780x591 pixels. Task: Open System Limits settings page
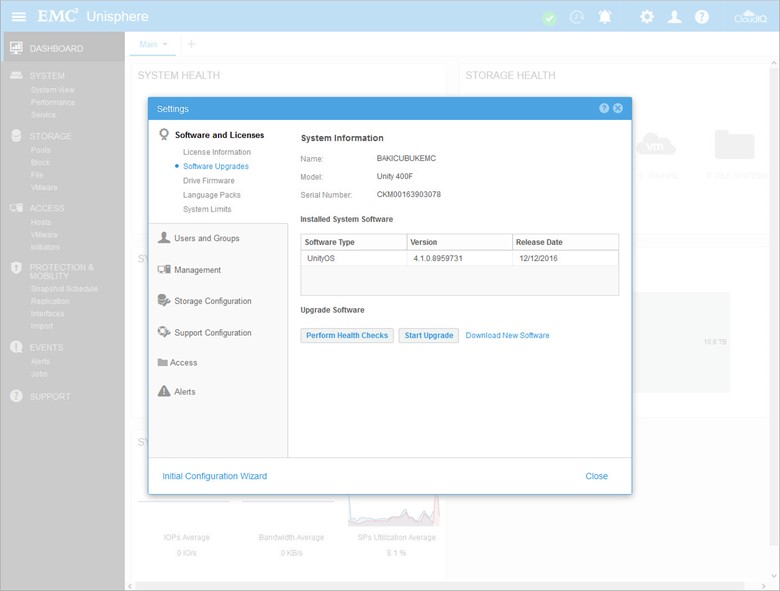(207, 209)
